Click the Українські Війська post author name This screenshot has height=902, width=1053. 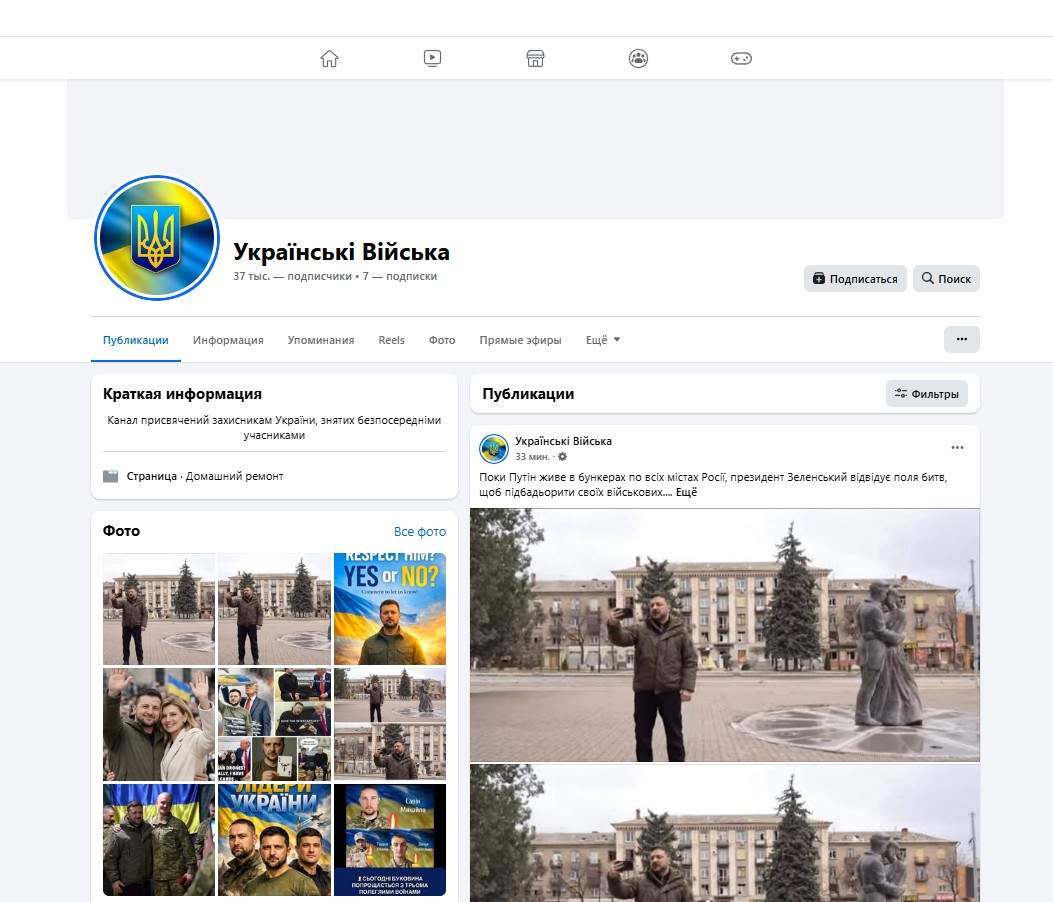click(563, 441)
